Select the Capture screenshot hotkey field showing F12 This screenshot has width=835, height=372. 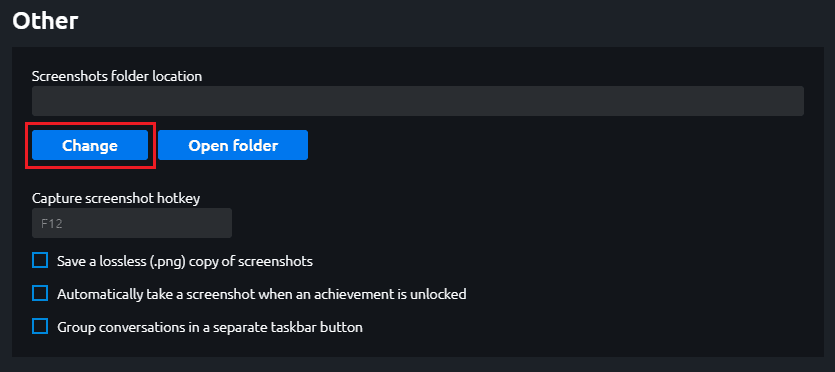tap(132, 223)
